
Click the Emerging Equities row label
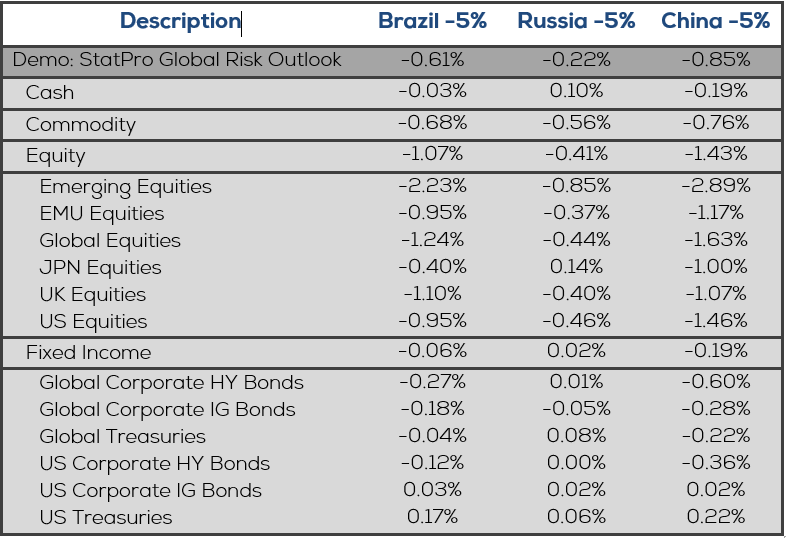point(126,187)
